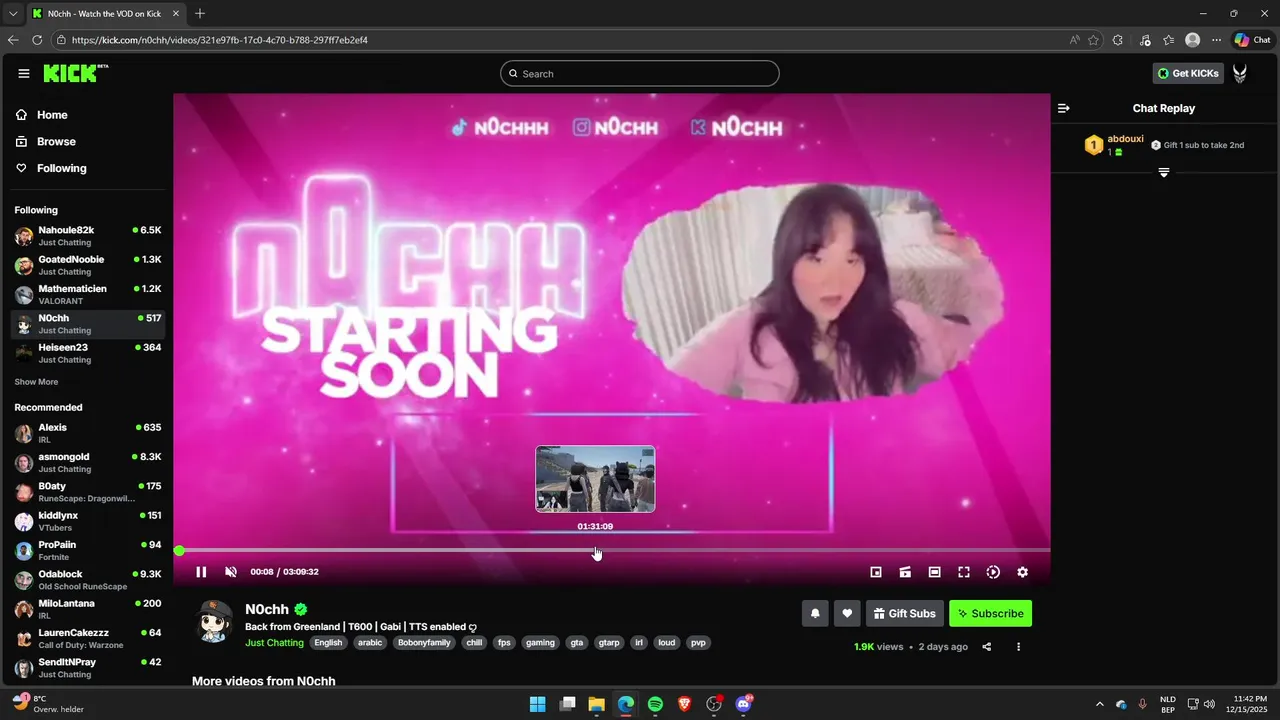Open ProPaiin Fortnite channel
1280x720 pixels.
(x=88, y=550)
